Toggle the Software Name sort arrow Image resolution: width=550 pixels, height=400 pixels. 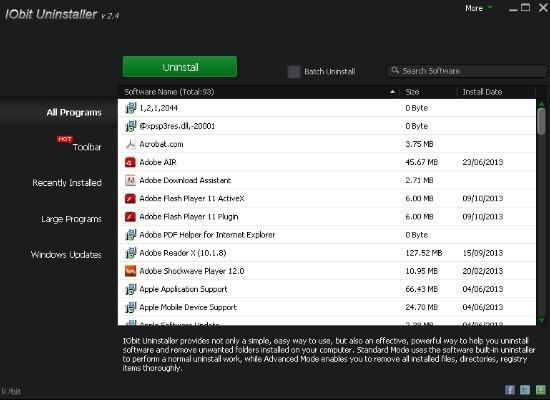coord(393,92)
